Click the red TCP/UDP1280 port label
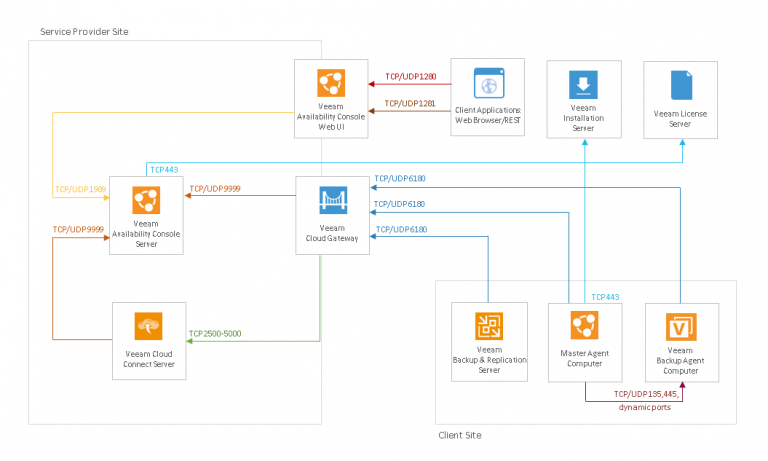The height and width of the screenshot is (461, 768). click(410, 77)
